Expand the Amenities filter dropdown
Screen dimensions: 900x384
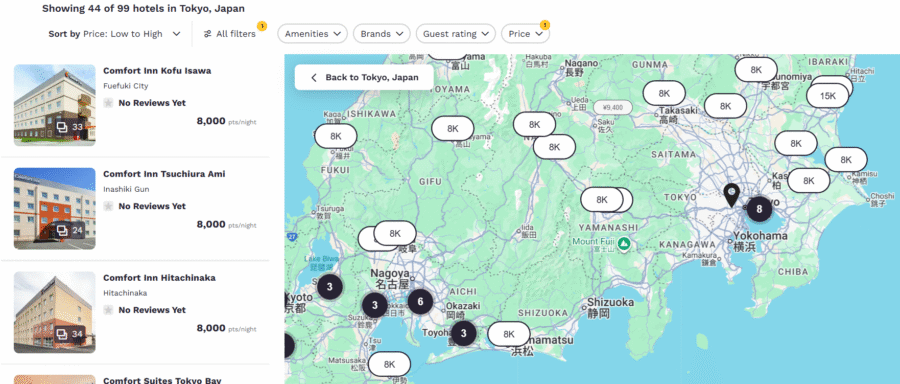pos(313,34)
